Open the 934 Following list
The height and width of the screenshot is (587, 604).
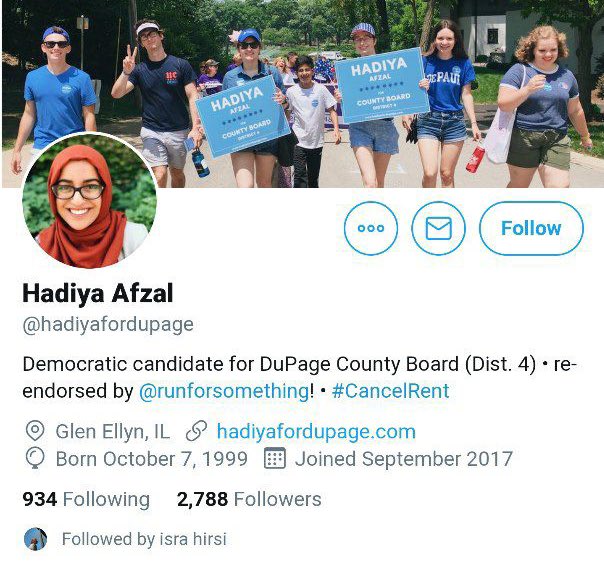pos(86,499)
